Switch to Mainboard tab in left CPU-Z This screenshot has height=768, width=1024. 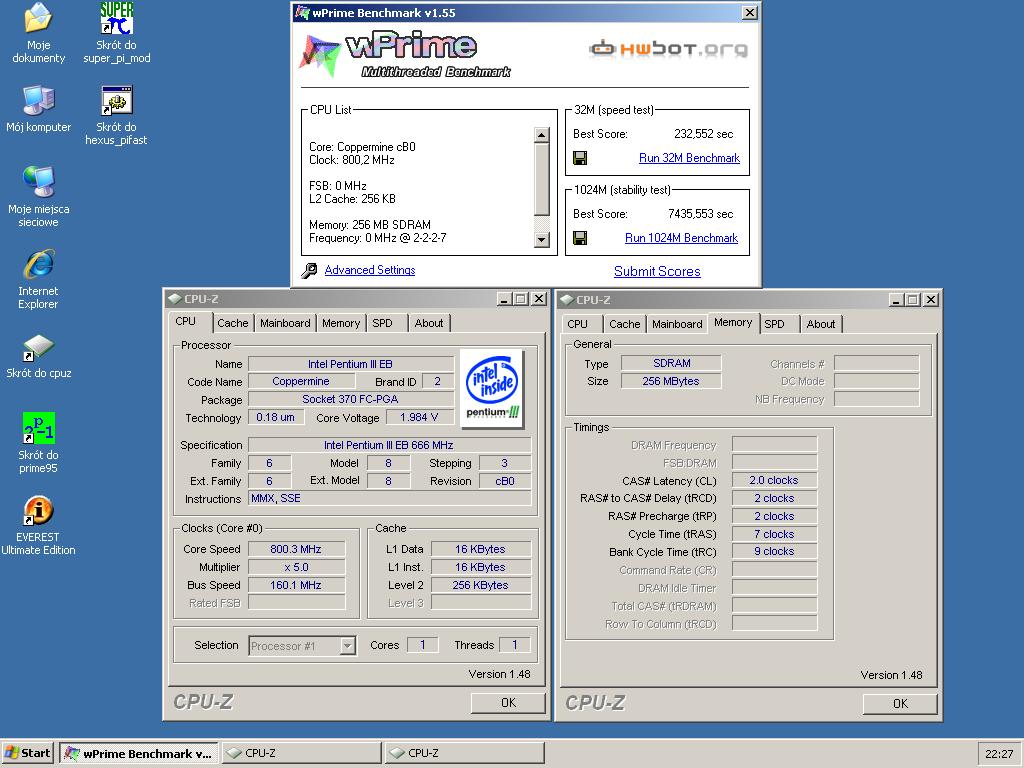tap(285, 323)
